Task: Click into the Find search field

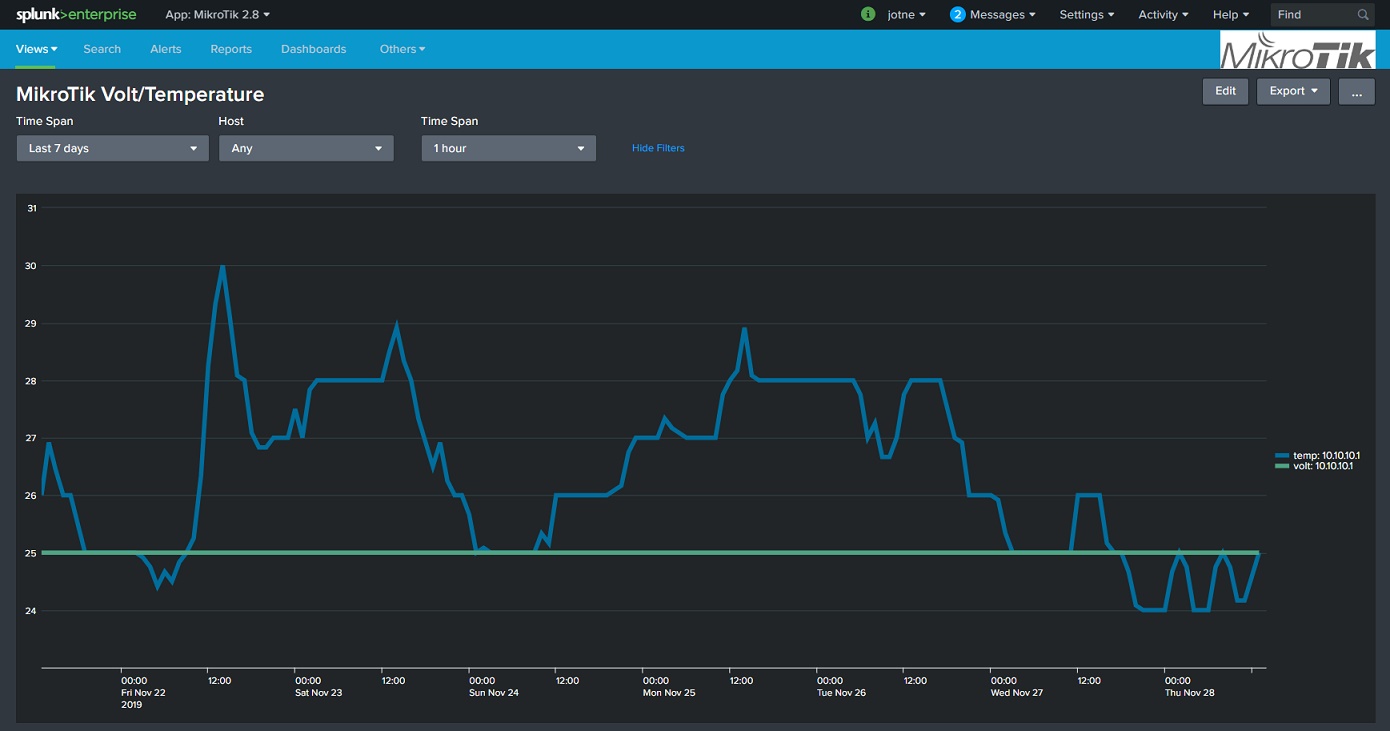Action: coord(1312,15)
